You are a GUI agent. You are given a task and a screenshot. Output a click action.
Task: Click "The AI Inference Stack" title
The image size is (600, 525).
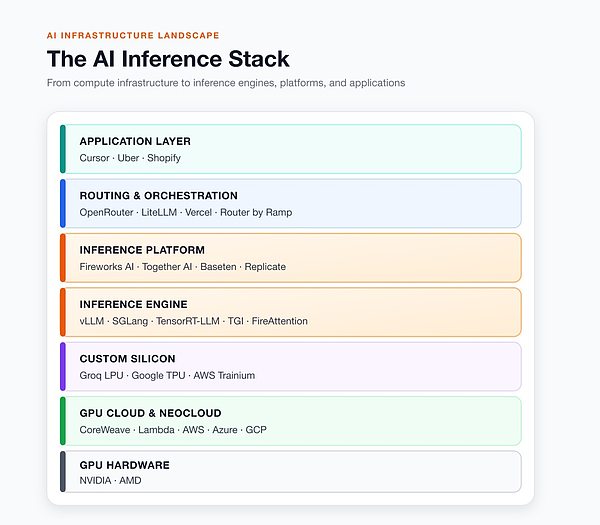[x=168, y=59]
